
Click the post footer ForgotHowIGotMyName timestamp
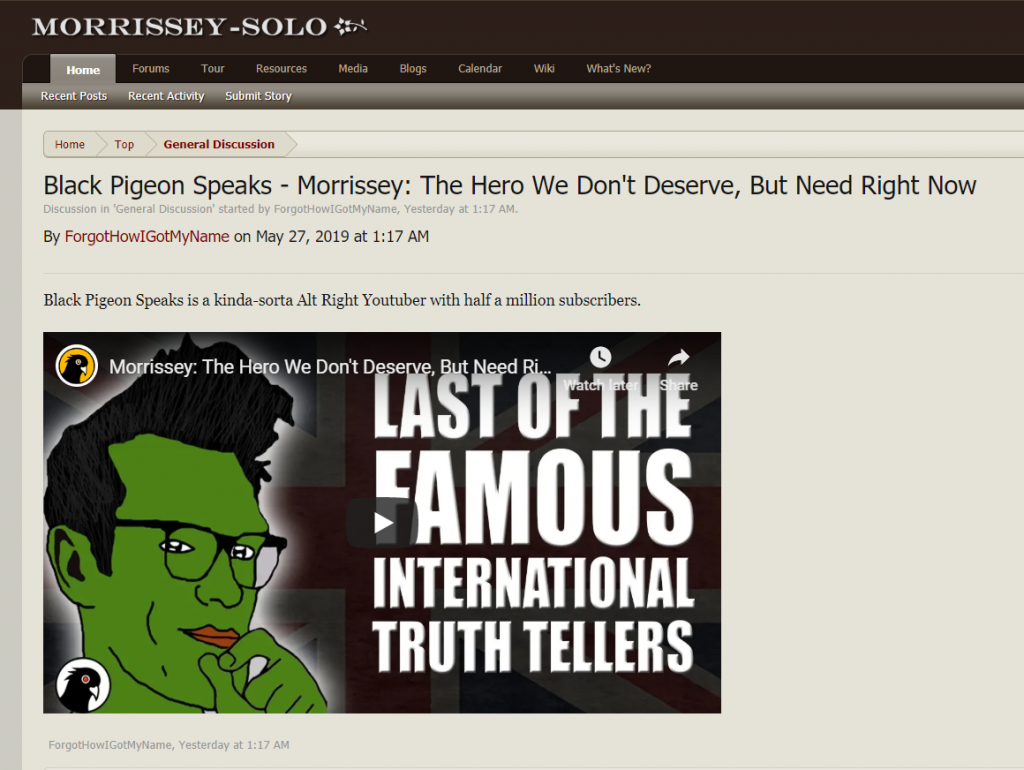[168, 745]
